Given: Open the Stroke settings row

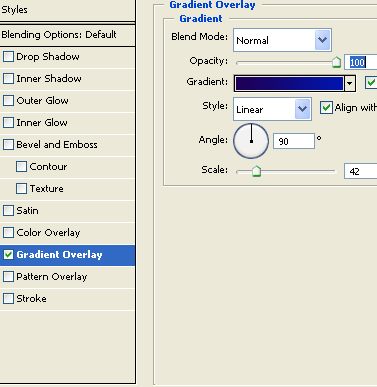Looking at the screenshot, I should click(67, 299).
